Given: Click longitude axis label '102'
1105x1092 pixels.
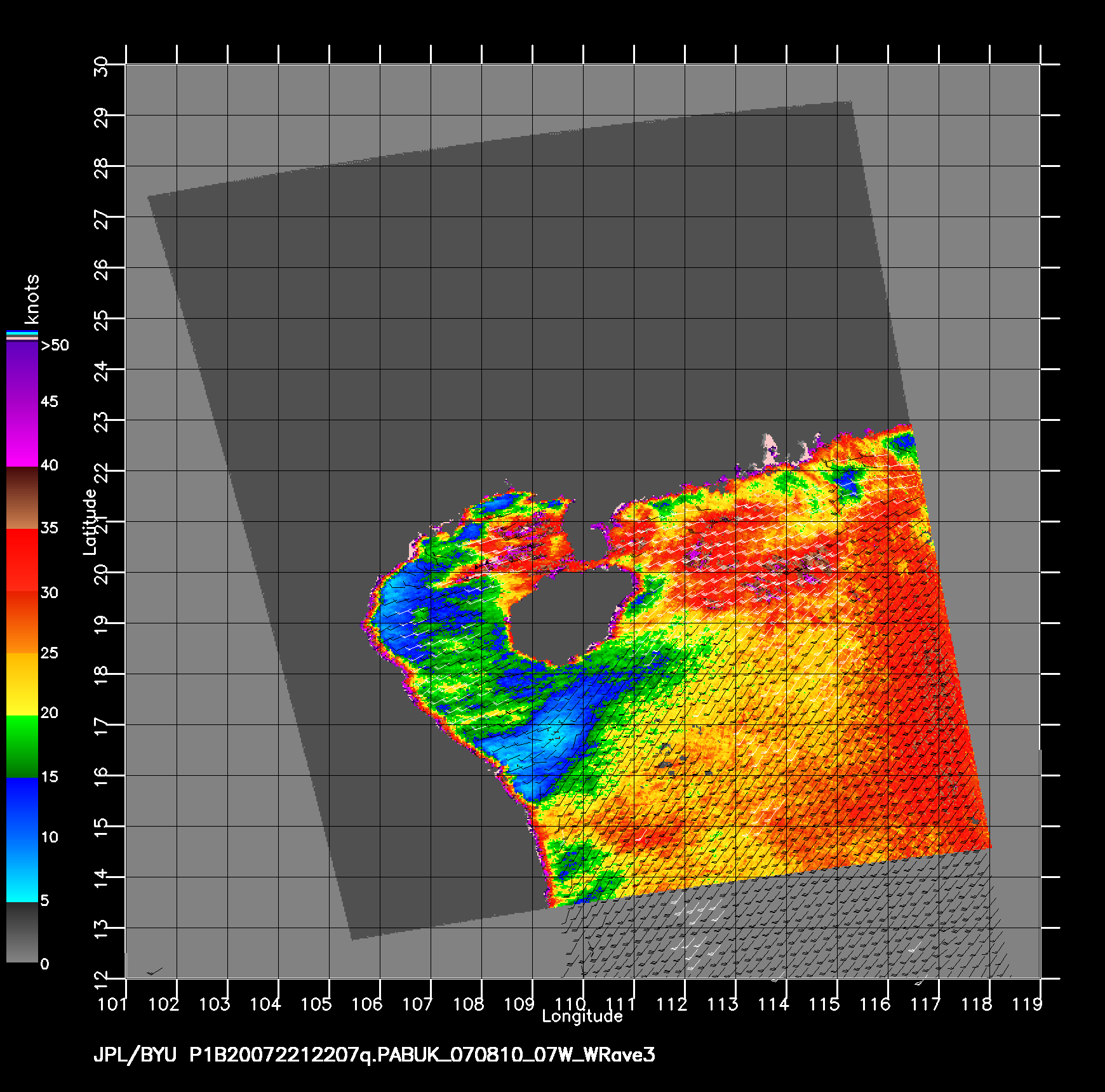Looking at the screenshot, I should pos(164,1004).
